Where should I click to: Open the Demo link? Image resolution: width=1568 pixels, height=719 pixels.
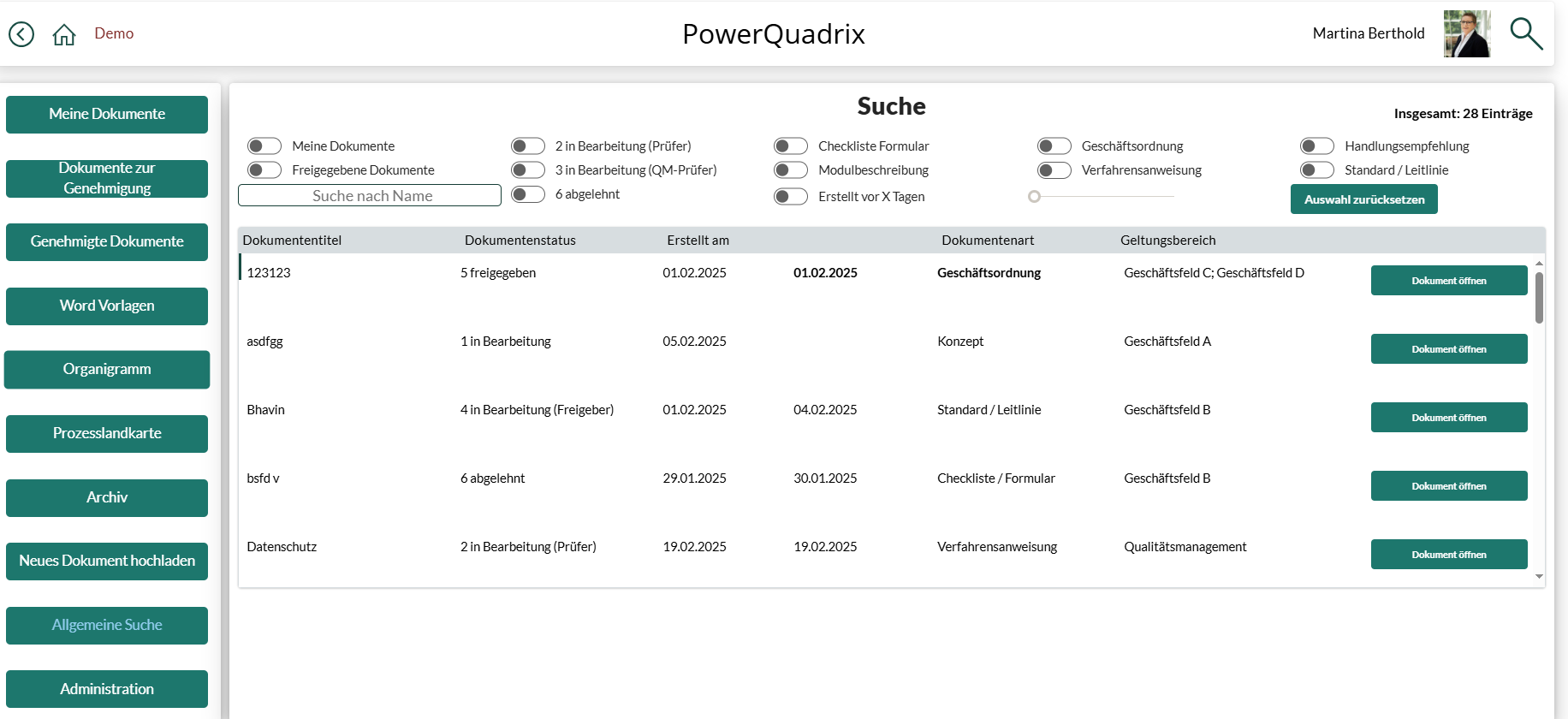click(114, 33)
